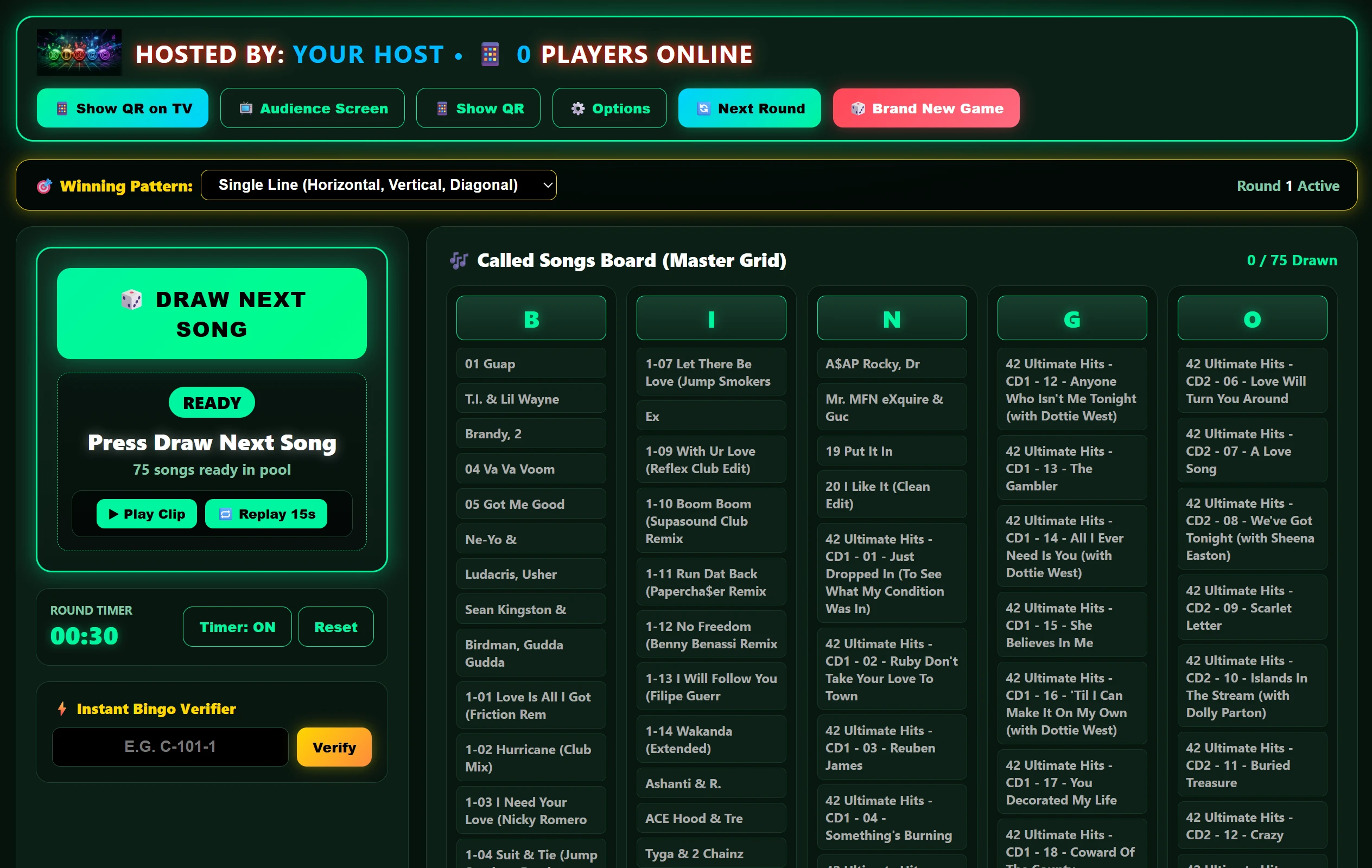Open the Audience Screen

[x=312, y=108]
